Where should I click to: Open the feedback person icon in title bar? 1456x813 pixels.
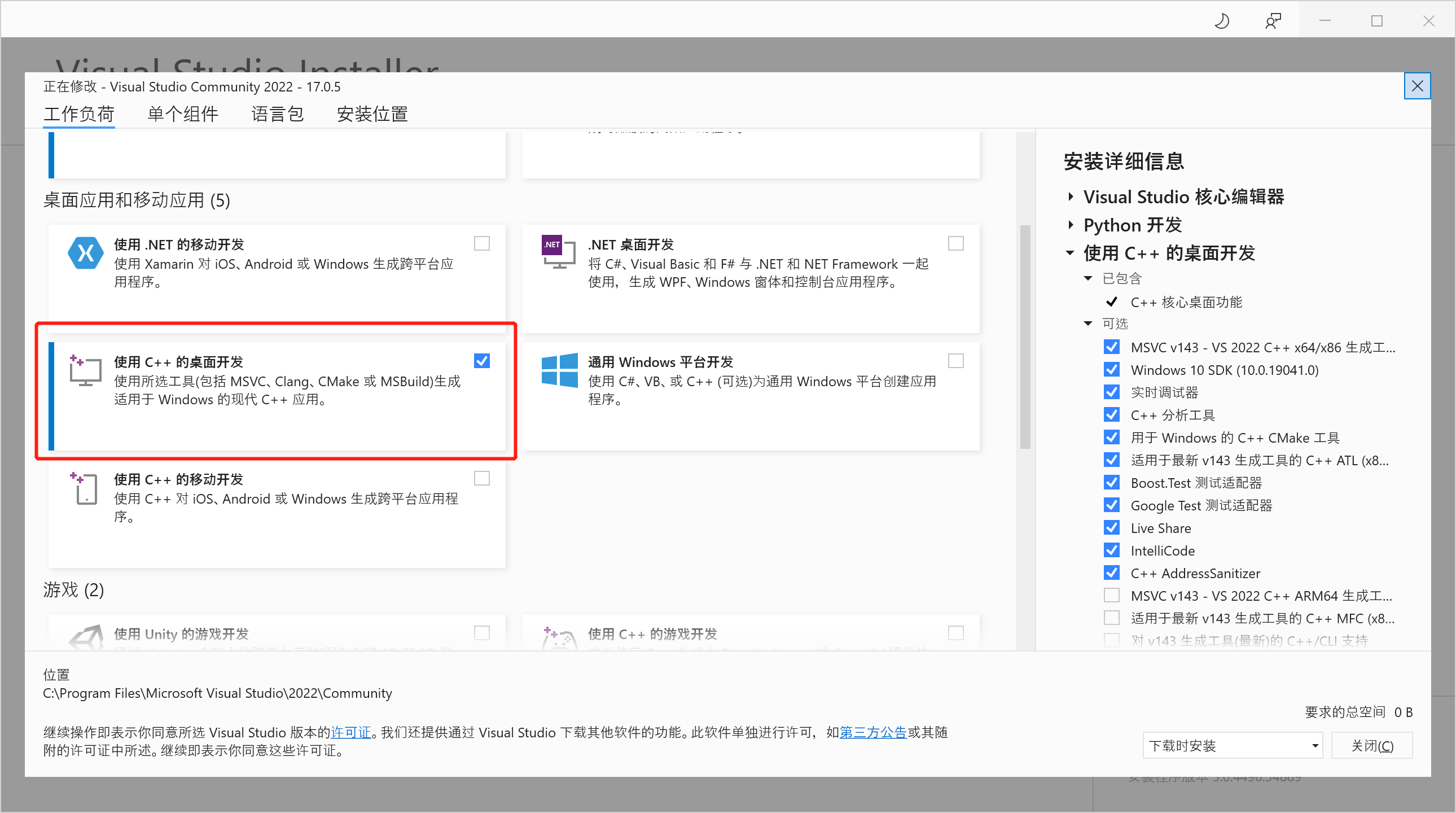1273,21
